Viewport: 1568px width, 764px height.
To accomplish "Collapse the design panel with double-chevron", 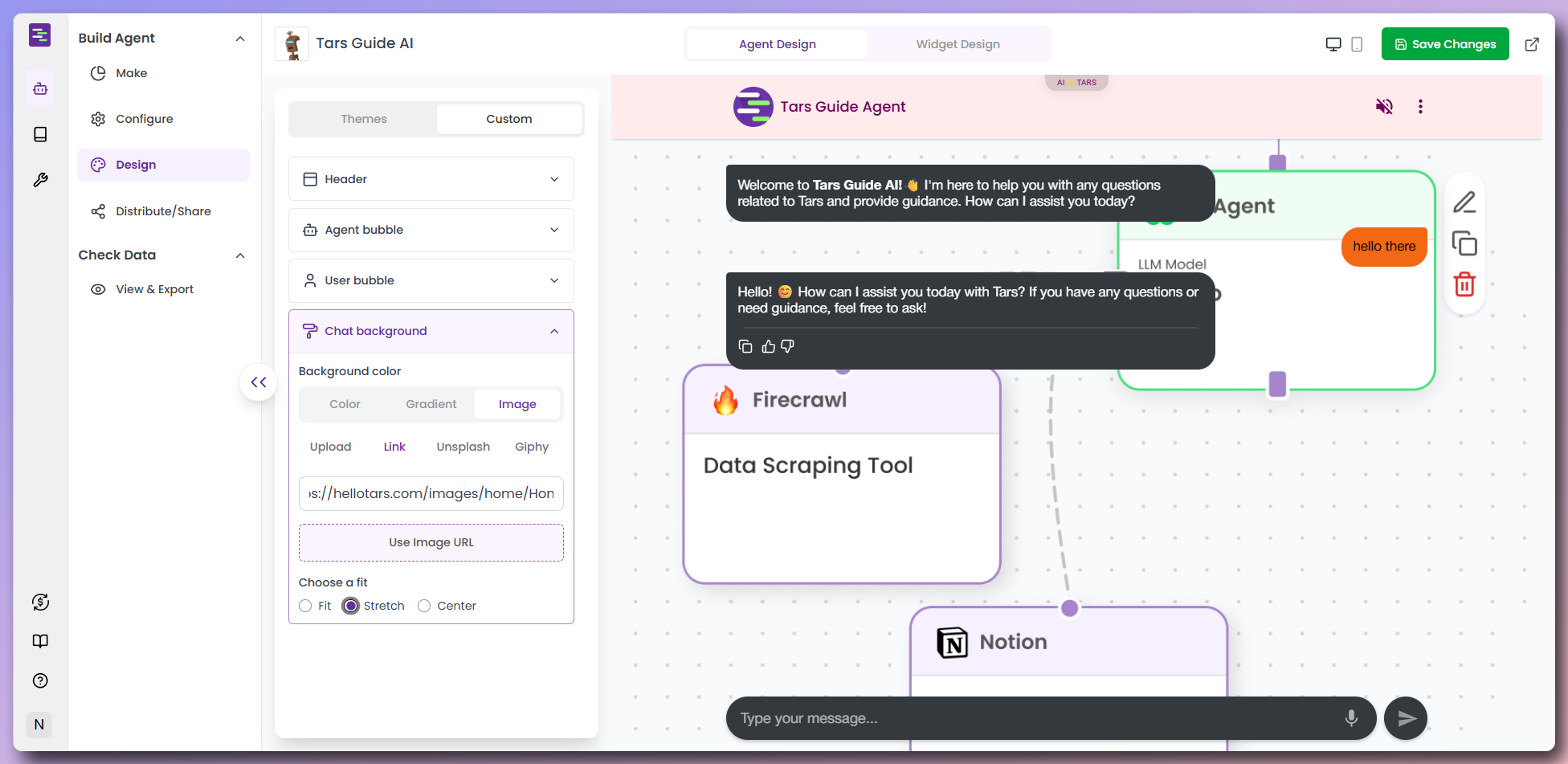I will (259, 382).
